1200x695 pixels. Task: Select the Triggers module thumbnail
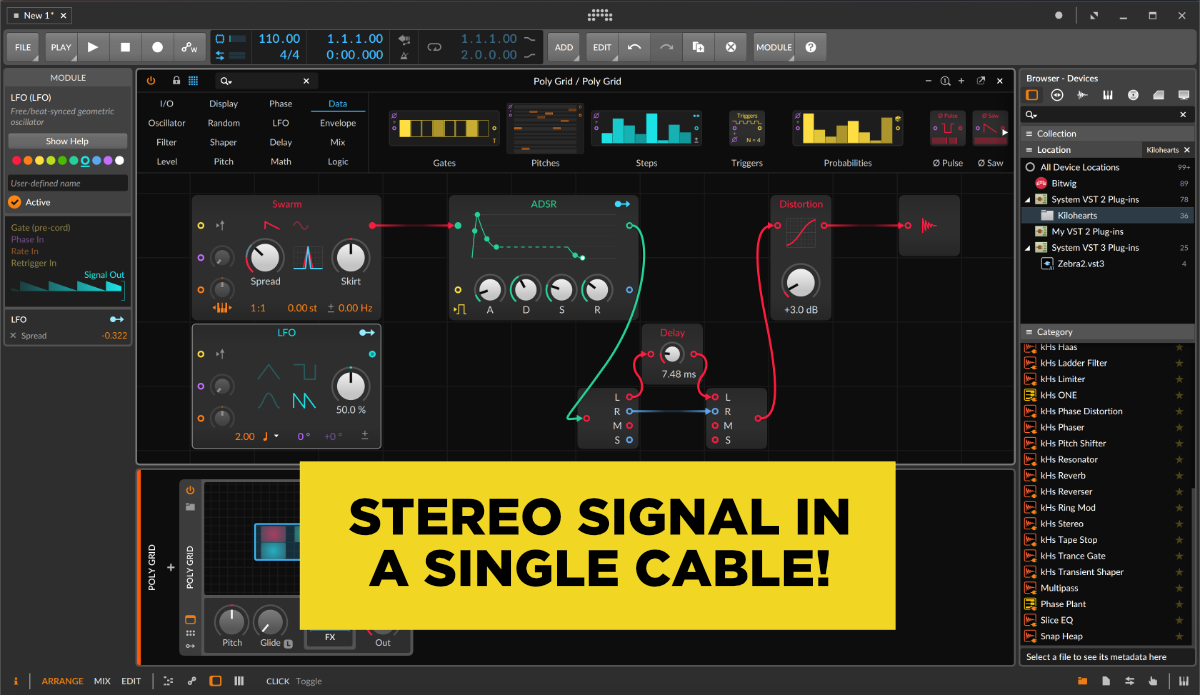point(747,128)
